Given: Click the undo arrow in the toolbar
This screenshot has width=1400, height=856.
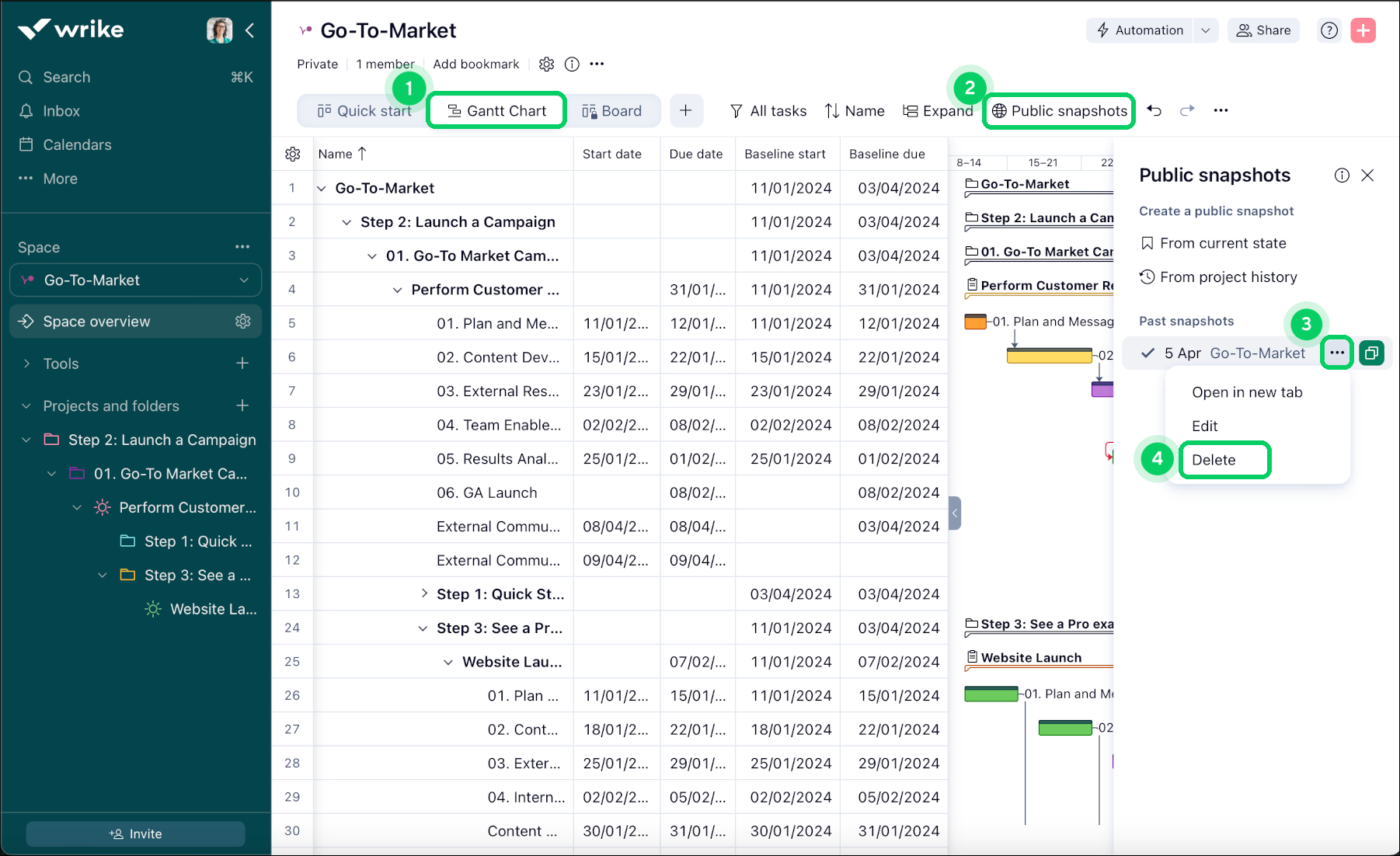Looking at the screenshot, I should coord(1154,110).
